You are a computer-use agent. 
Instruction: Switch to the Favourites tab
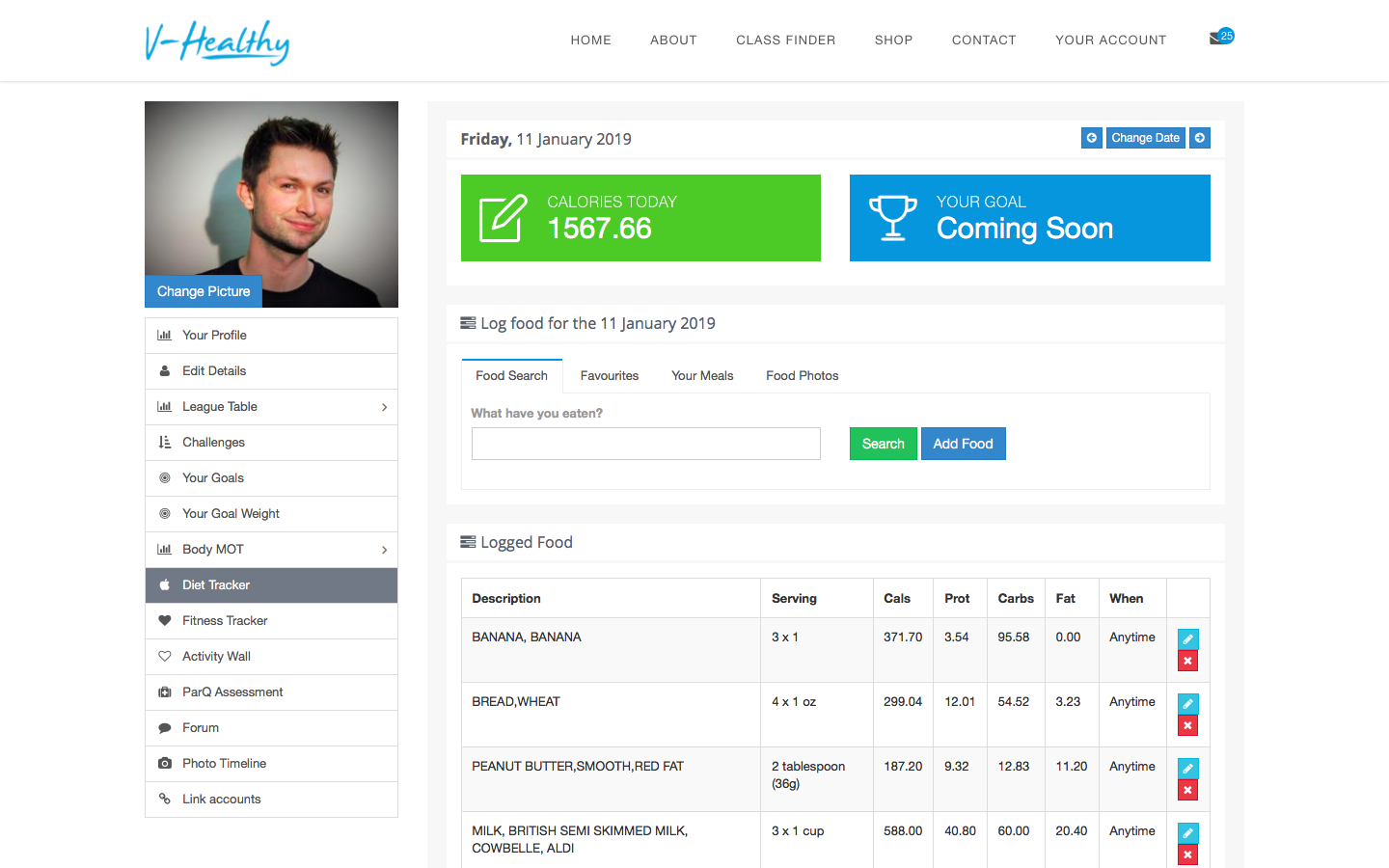pyautogui.click(x=610, y=375)
